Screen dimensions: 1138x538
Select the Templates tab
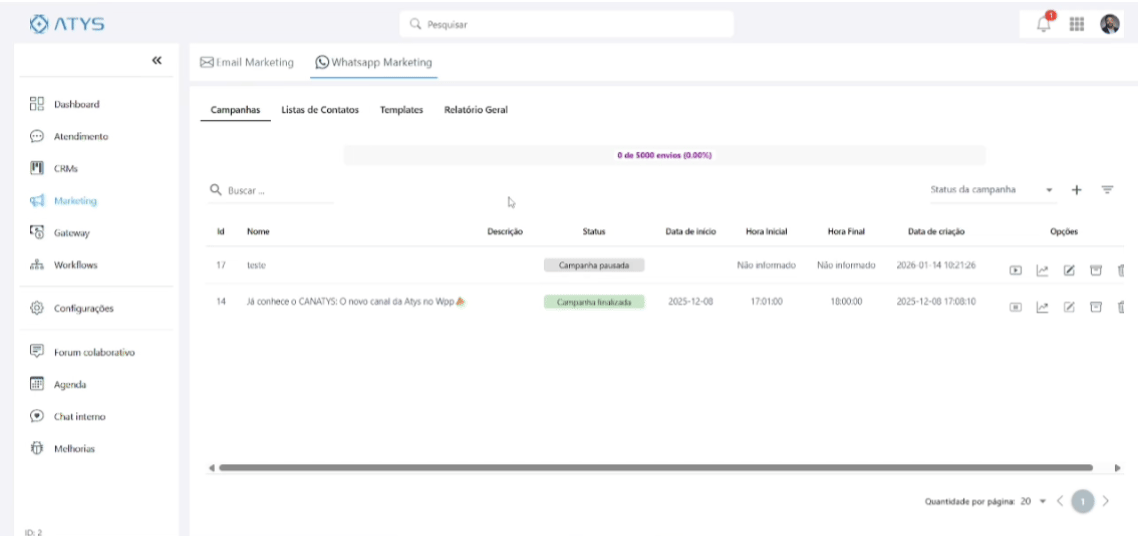(x=401, y=110)
